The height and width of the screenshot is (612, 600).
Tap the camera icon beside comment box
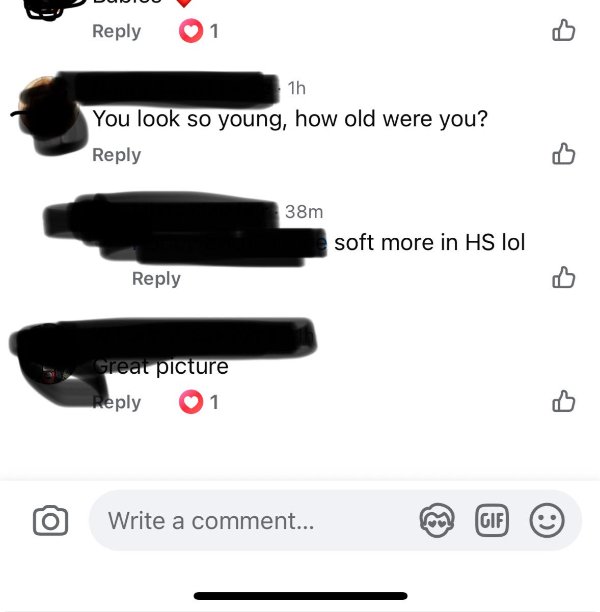(x=50, y=520)
